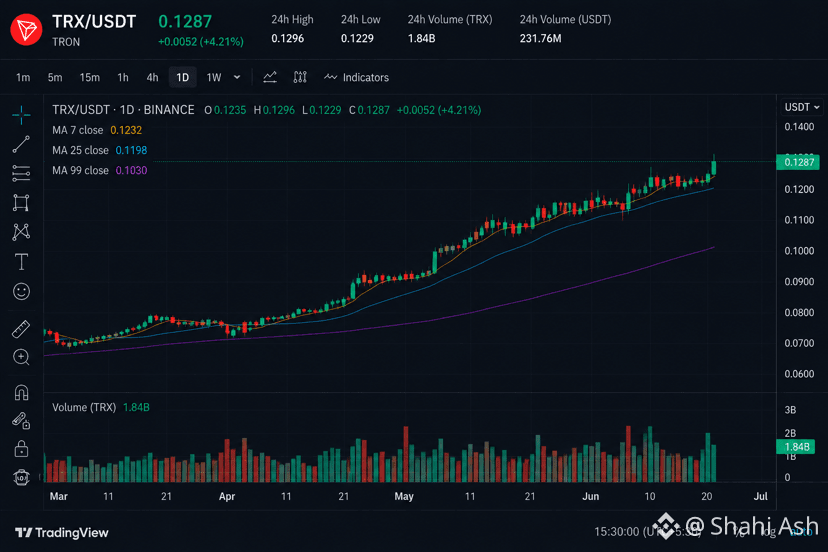The width and height of the screenshot is (828, 552).
Task: Select the ruler measure tool
Action: (21, 329)
